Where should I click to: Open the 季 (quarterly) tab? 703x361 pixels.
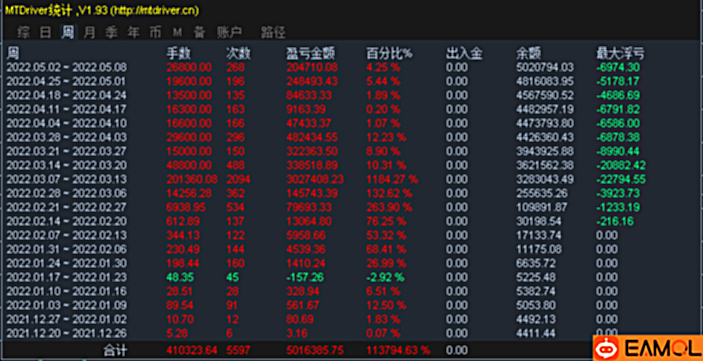click(x=112, y=32)
